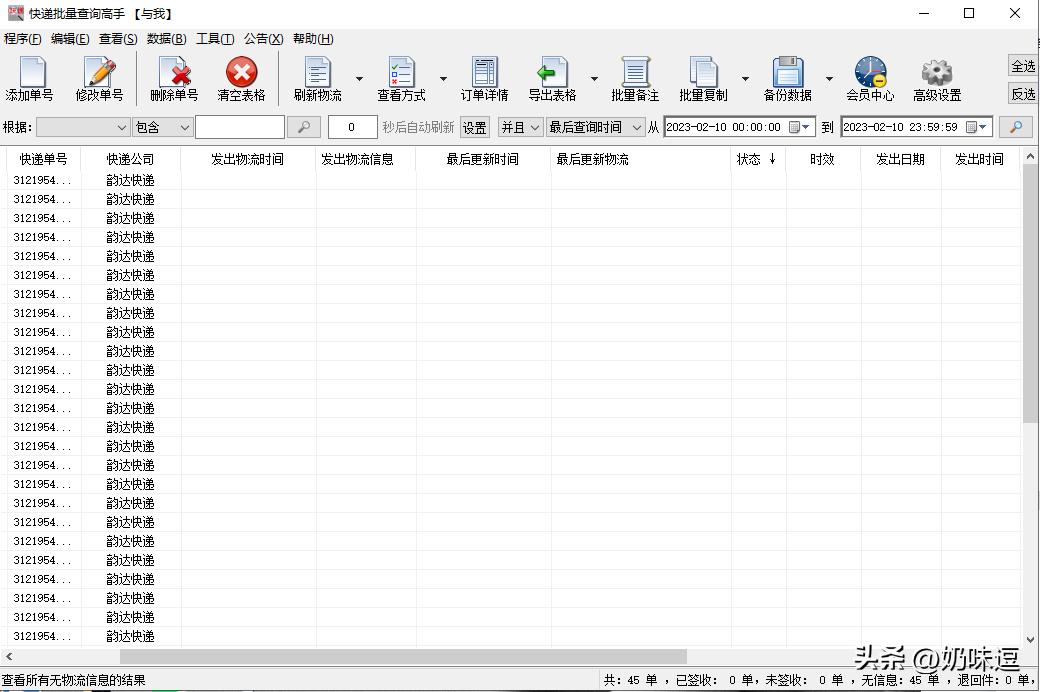Click the date range search icon

point(1015,127)
